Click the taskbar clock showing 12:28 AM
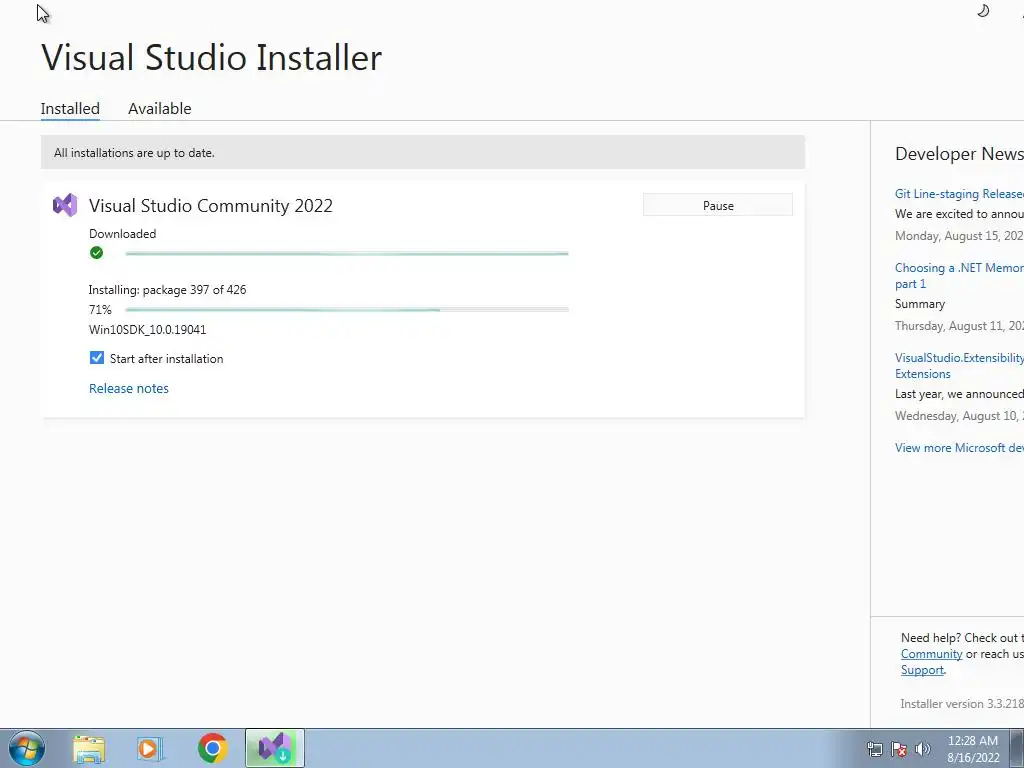 coord(973,749)
